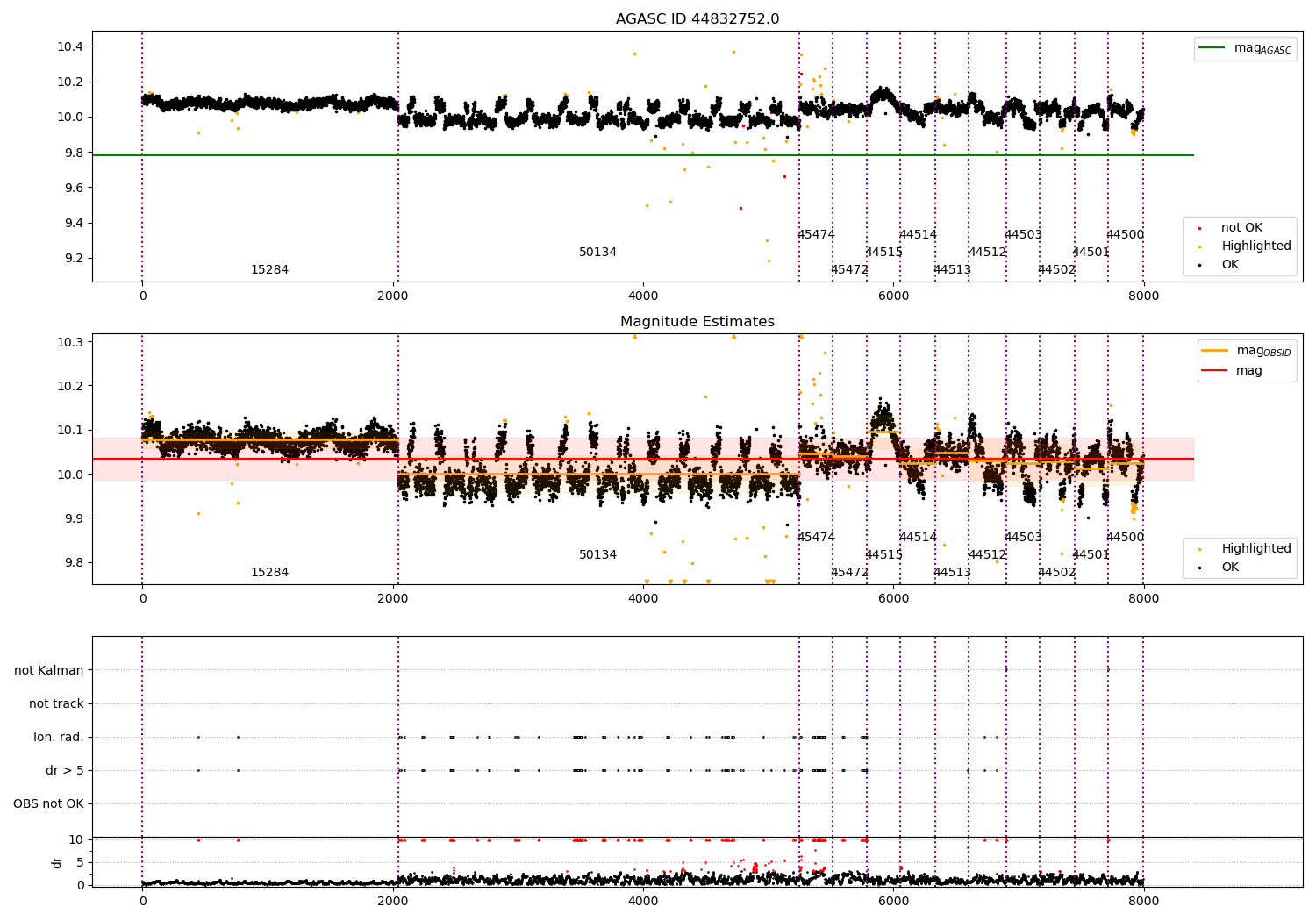Click obsid label 50134 in Magnitude Estimates plot
Image resolution: width=1316 pixels, height=921 pixels.
(x=597, y=555)
